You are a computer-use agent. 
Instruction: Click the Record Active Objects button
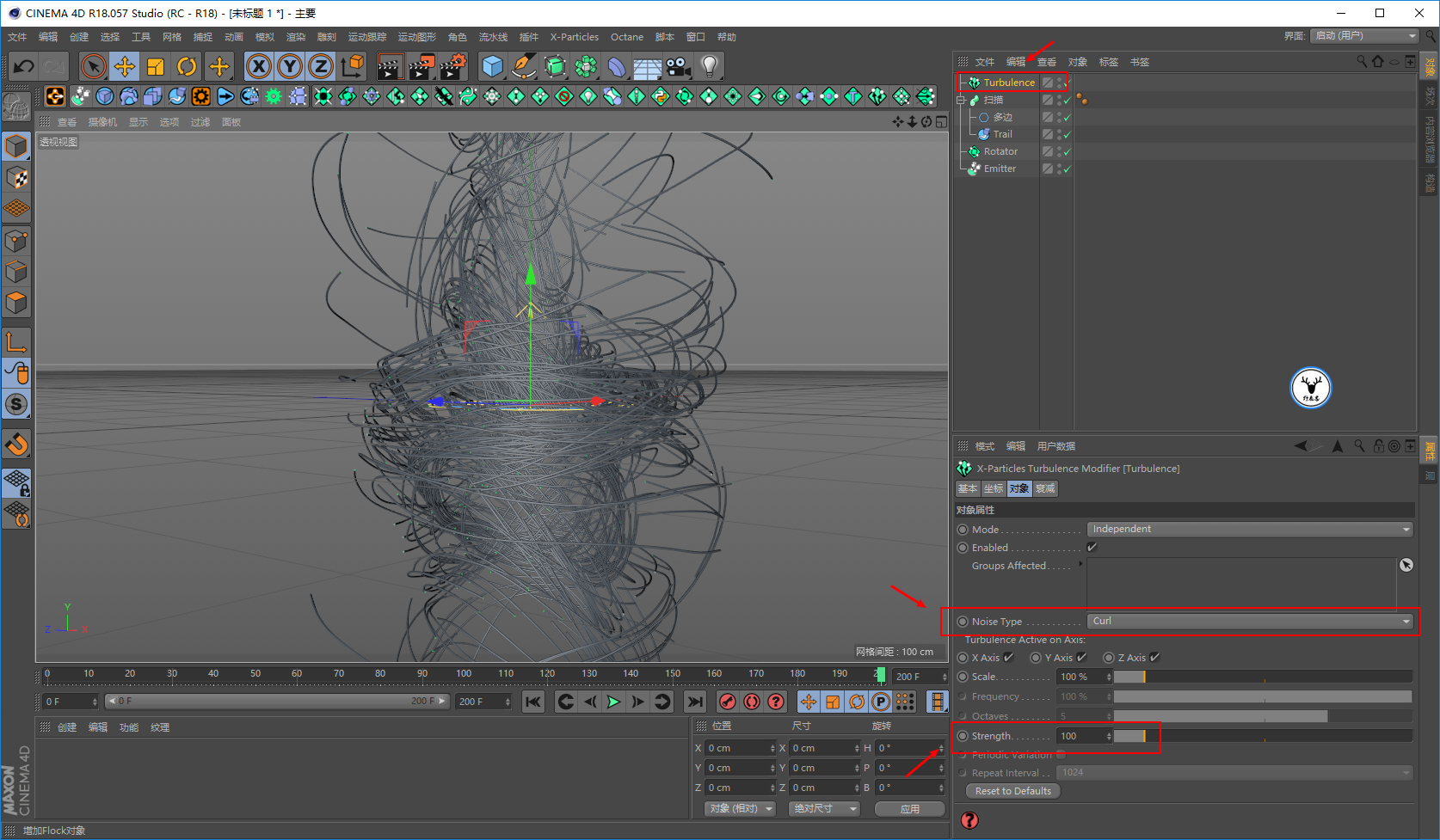click(728, 702)
